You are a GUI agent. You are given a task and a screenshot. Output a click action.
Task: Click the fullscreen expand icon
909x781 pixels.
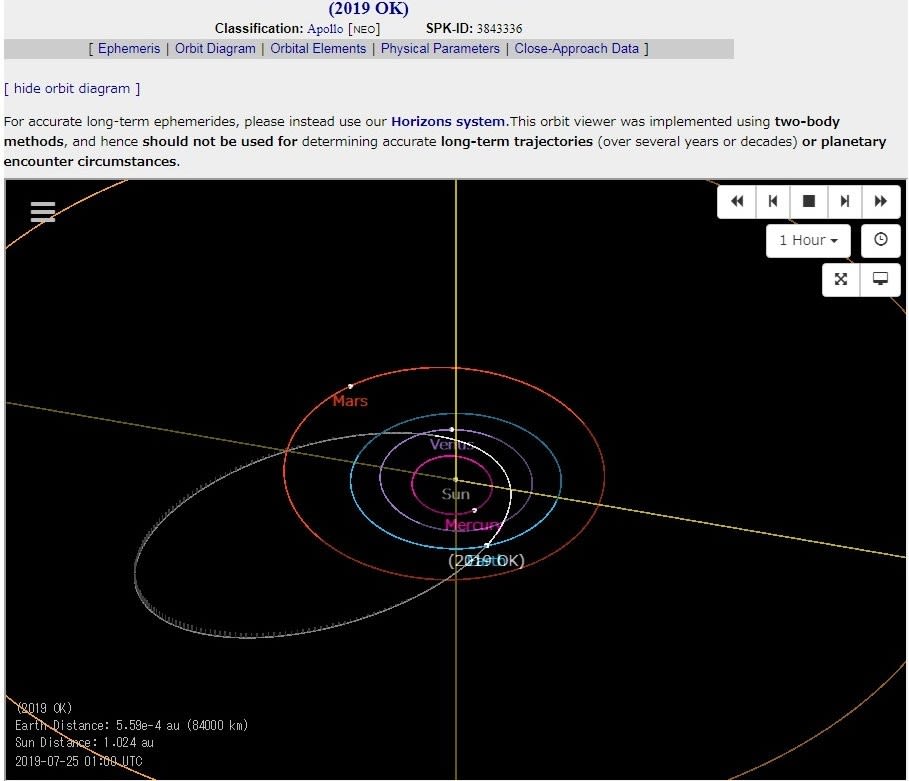tap(841, 279)
